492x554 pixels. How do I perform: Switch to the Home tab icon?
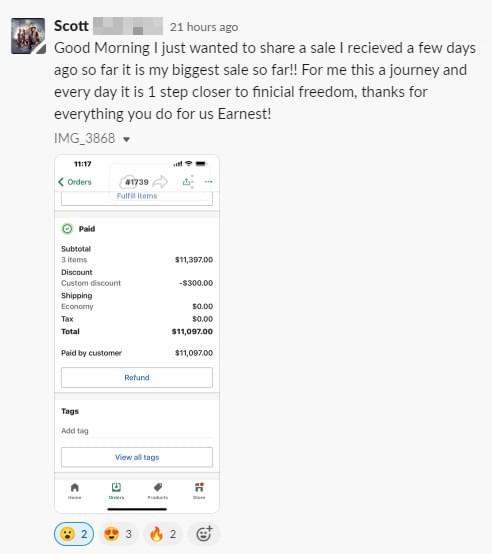75,488
